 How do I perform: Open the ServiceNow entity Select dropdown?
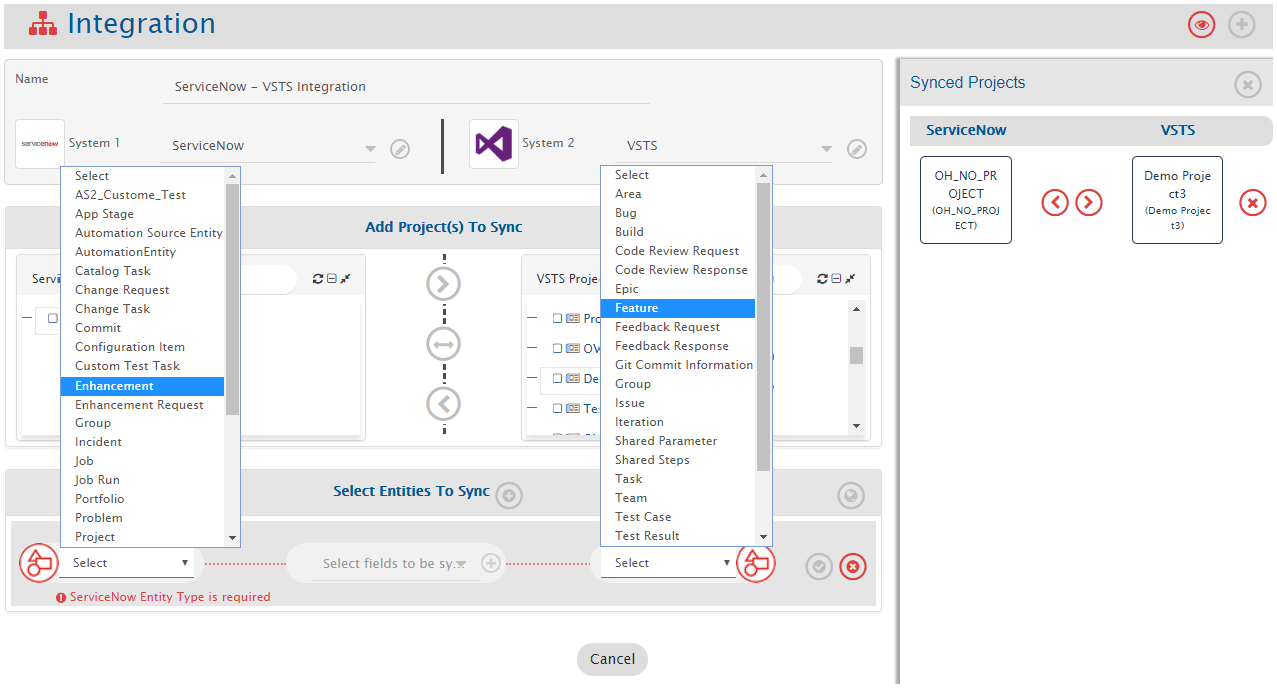click(130, 563)
